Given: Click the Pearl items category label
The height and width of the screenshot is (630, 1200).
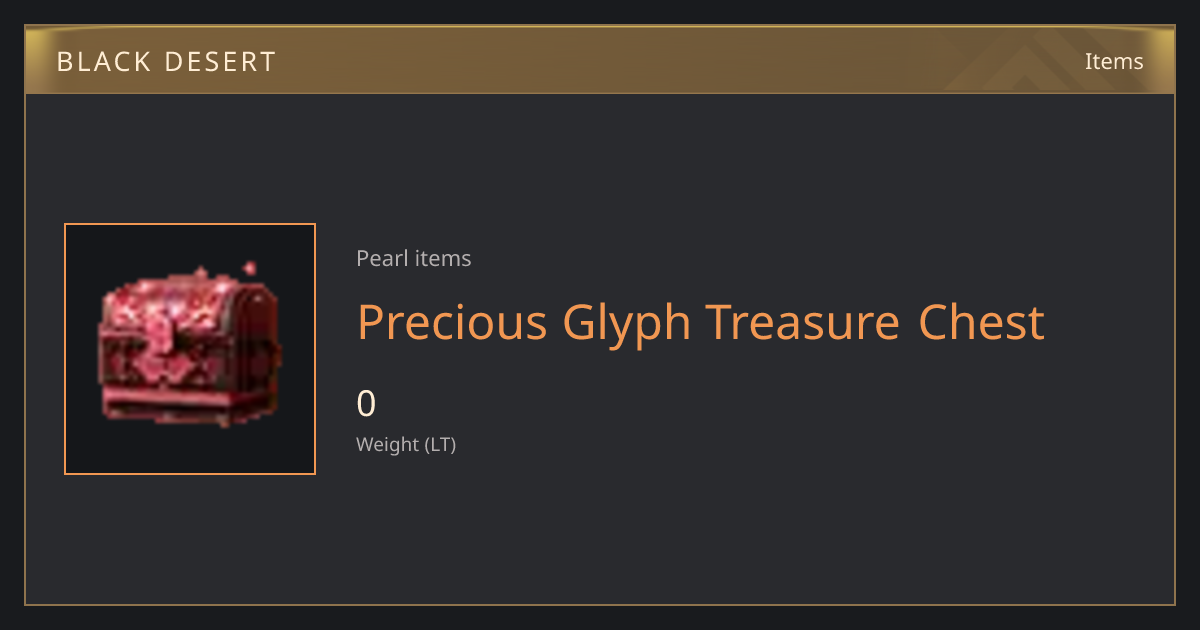Looking at the screenshot, I should click(x=414, y=259).
